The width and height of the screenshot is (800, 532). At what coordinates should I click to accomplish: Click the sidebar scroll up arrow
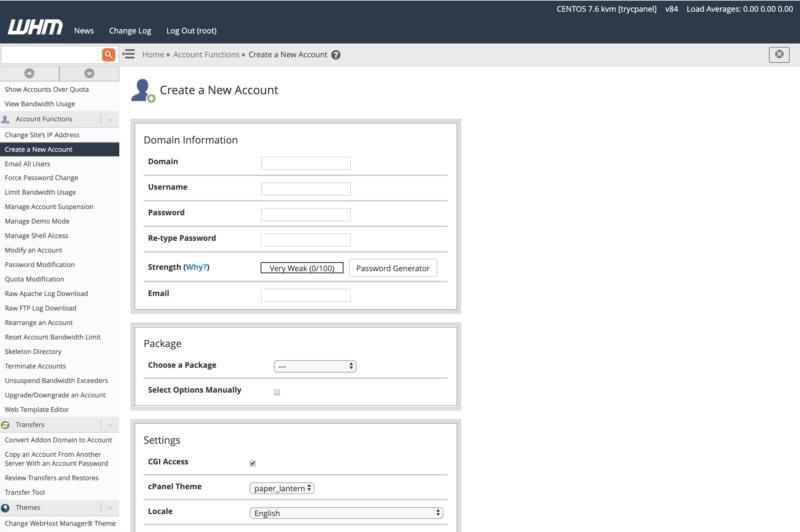coord(29,73)
